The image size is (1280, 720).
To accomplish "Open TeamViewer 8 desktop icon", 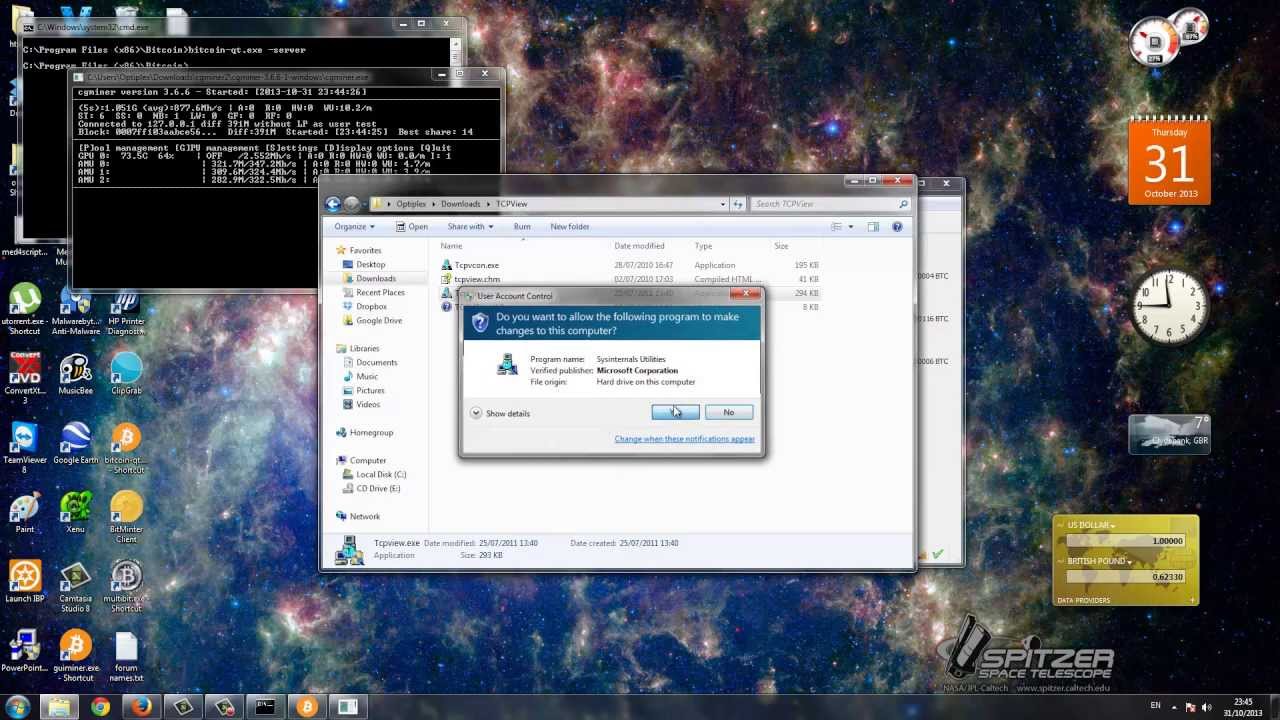I will click(24, 440).
